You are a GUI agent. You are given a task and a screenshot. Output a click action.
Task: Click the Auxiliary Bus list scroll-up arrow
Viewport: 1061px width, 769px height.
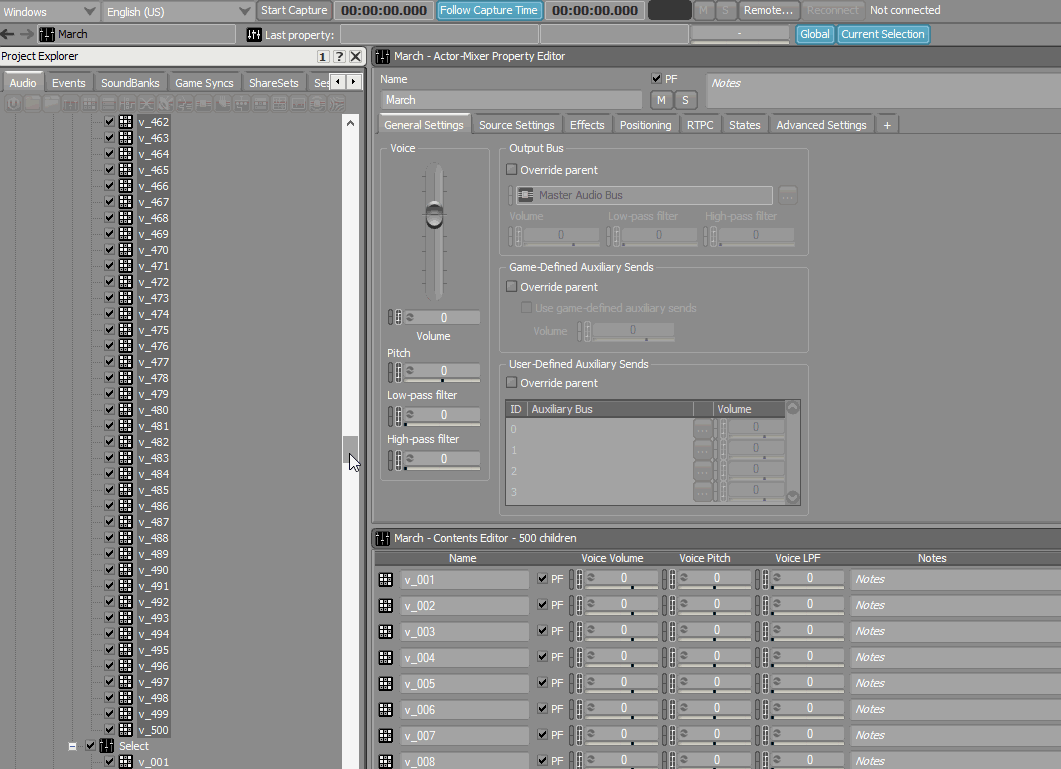tap(792, 408)
